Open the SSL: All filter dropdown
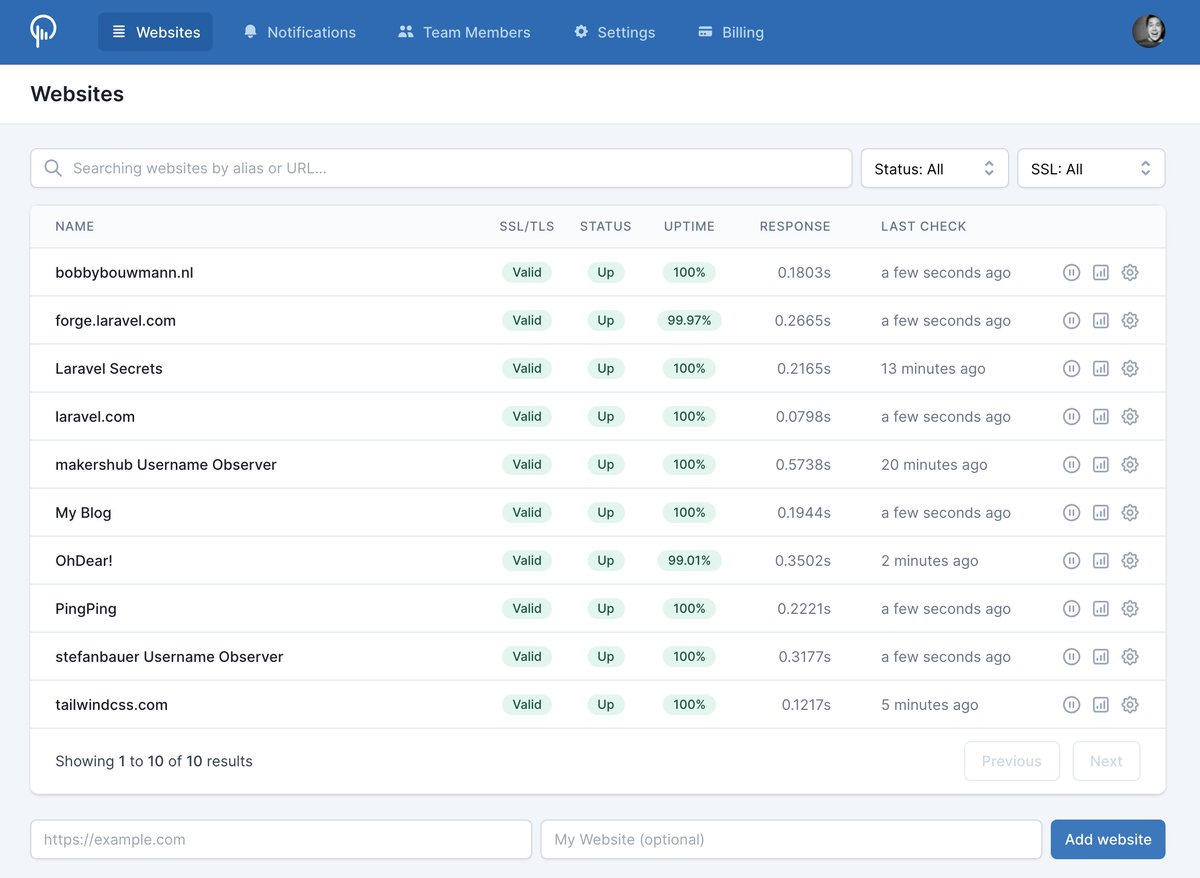 (1090, 168)
